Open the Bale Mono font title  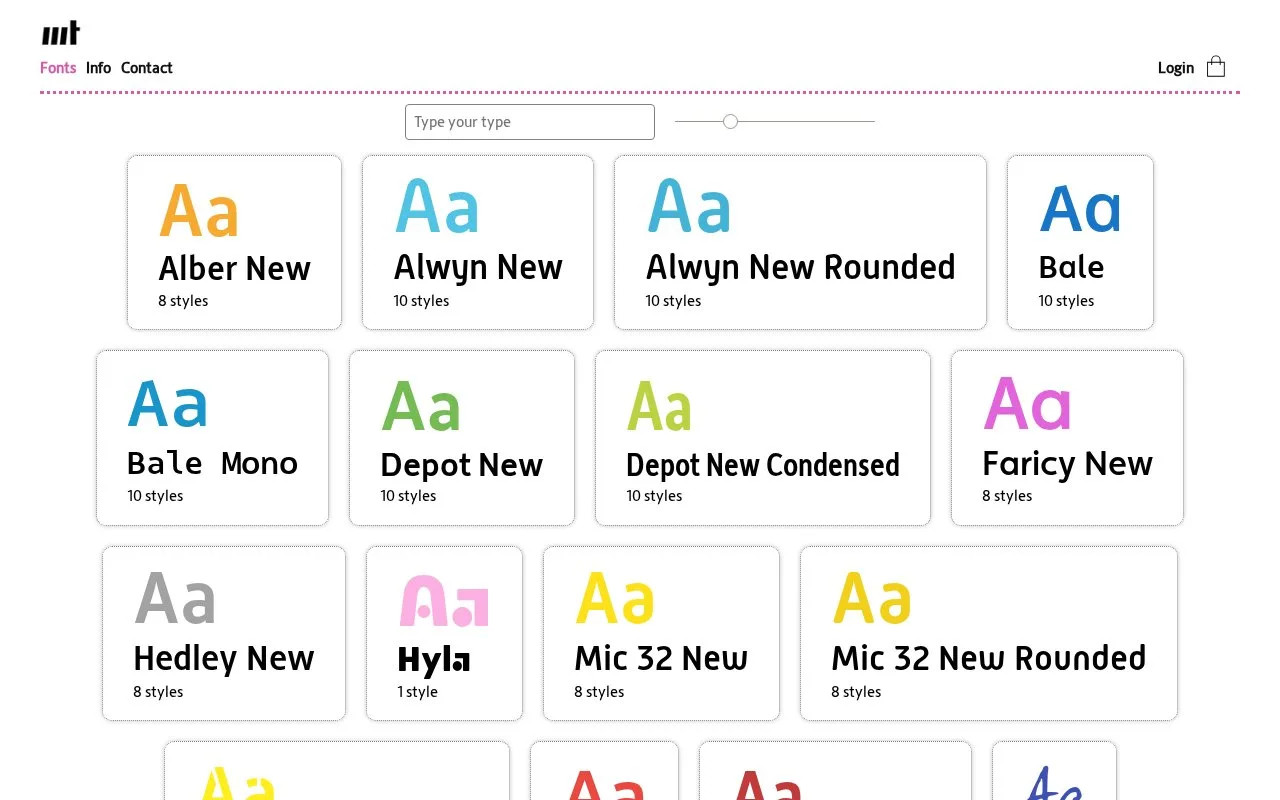212,463
